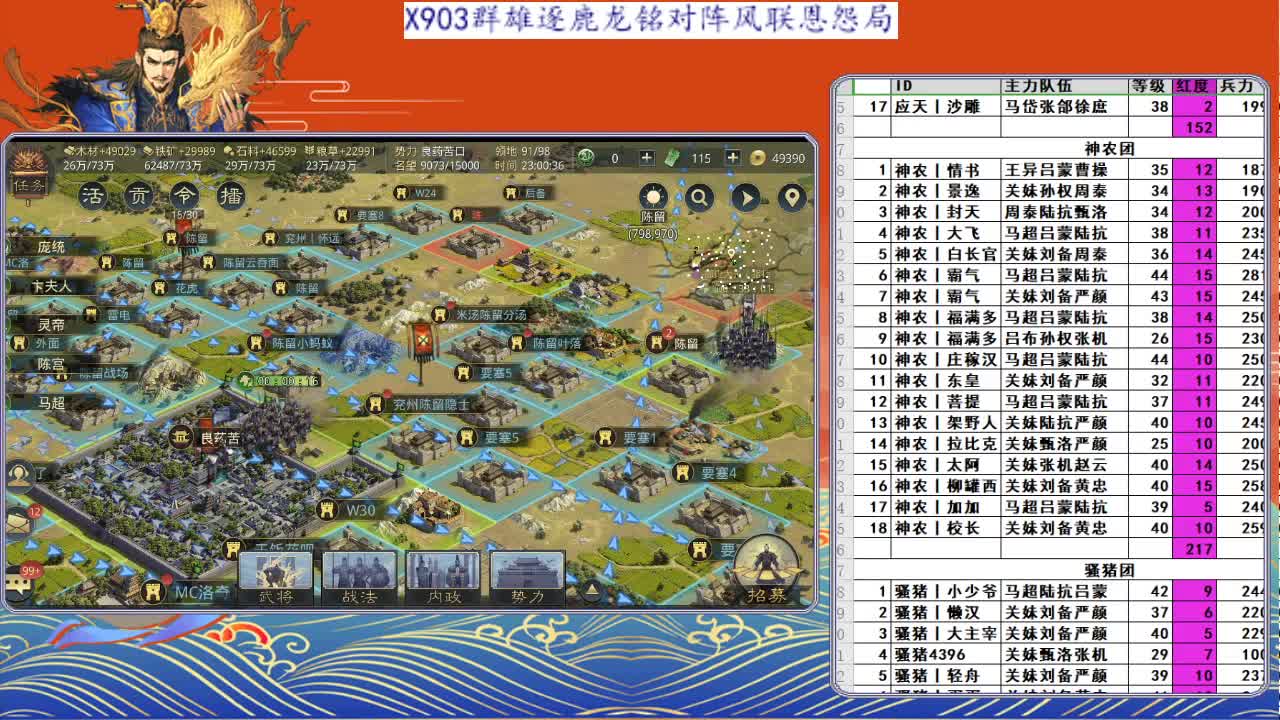Click green jade currency icon
Screen dimensions: 1280x720
[x=587, y=157]
